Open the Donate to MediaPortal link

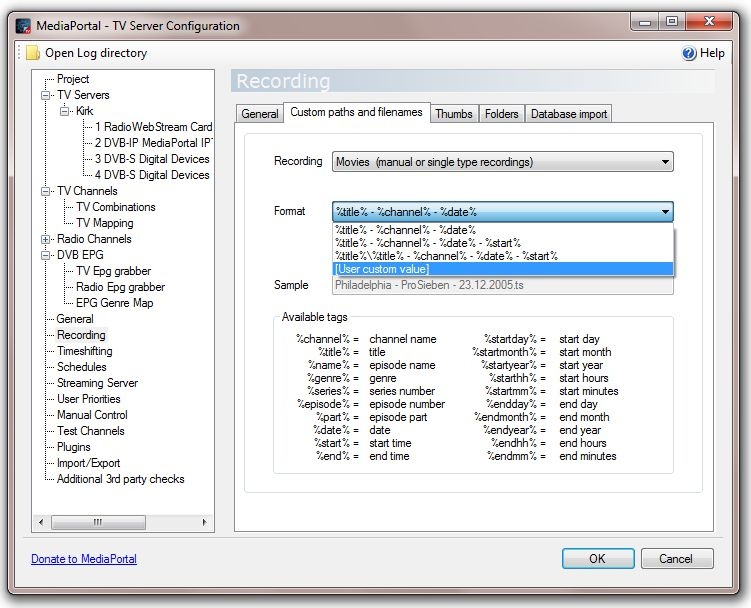coord(84,559)
